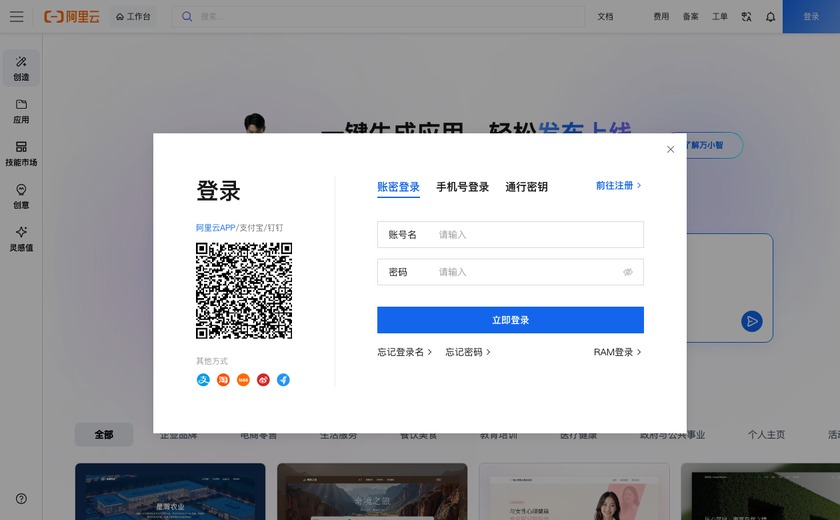Switch to the 账密登录 tab
Screen dimensions: 840x520
coord(399,187)
